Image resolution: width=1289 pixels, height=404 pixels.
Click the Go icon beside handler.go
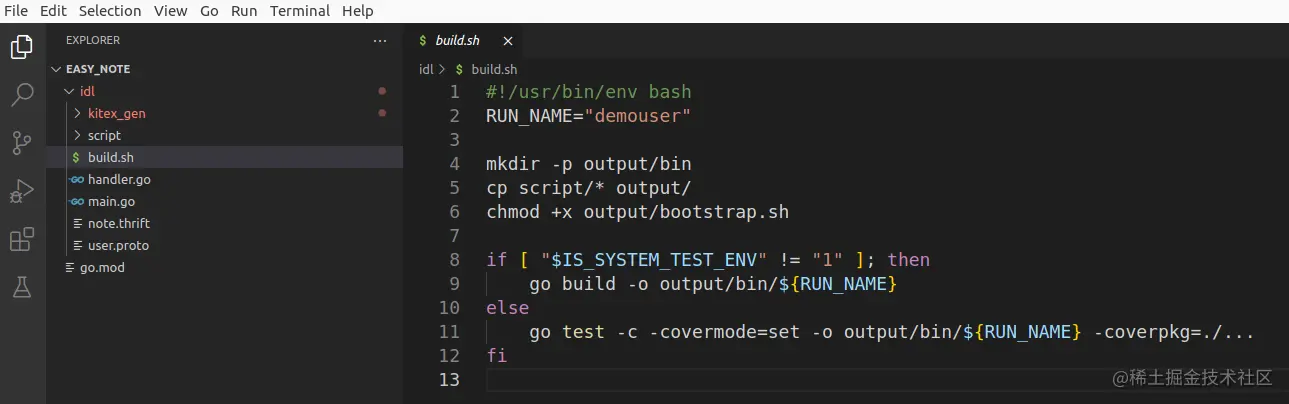(77, 180)
